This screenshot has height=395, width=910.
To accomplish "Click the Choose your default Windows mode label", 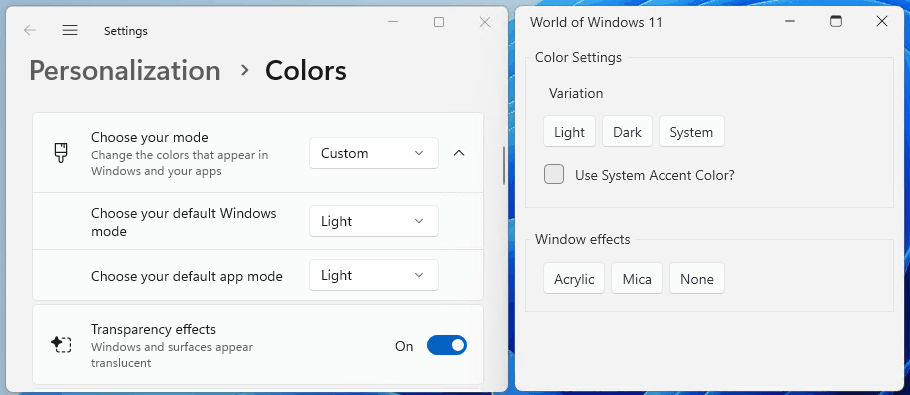I will [x=183, y=222].
